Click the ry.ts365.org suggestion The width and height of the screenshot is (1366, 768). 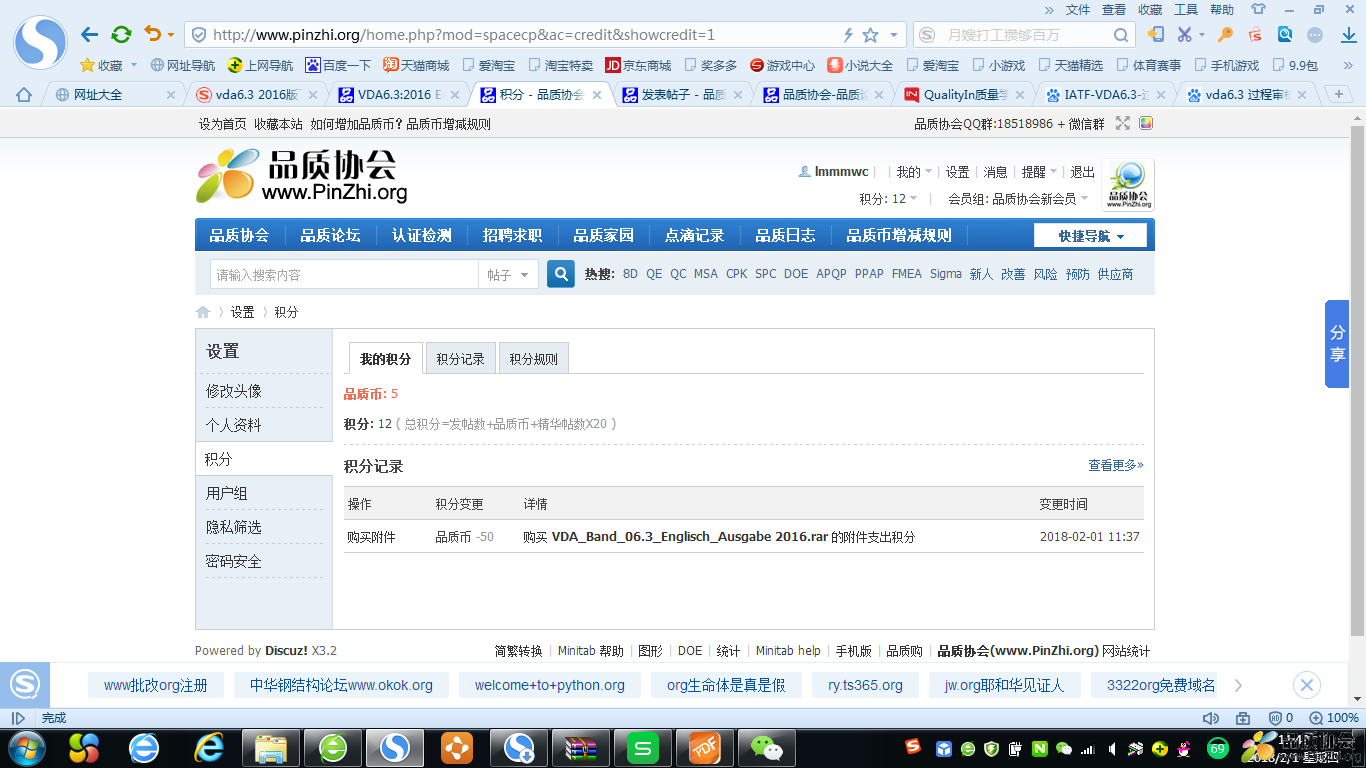pos(865,685)
